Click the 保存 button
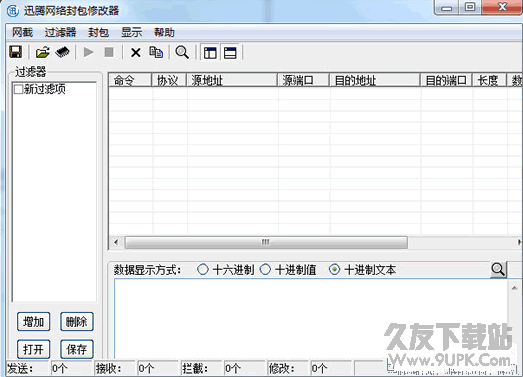 coord(77,349)
